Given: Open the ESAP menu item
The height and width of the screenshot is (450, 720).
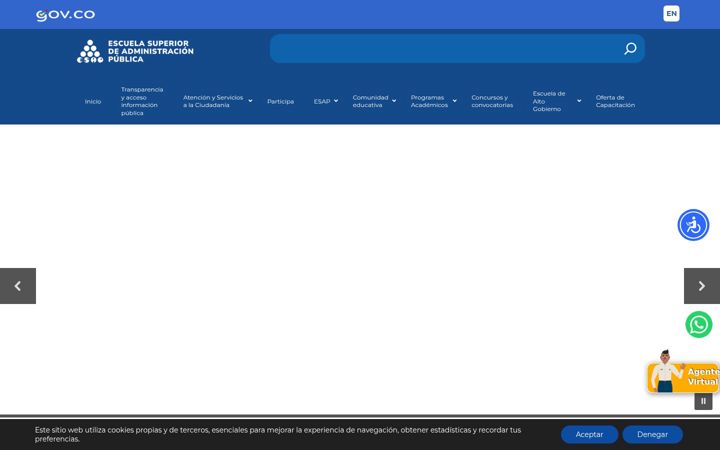Looking at the screenshot, I should [x=321, y=101].
